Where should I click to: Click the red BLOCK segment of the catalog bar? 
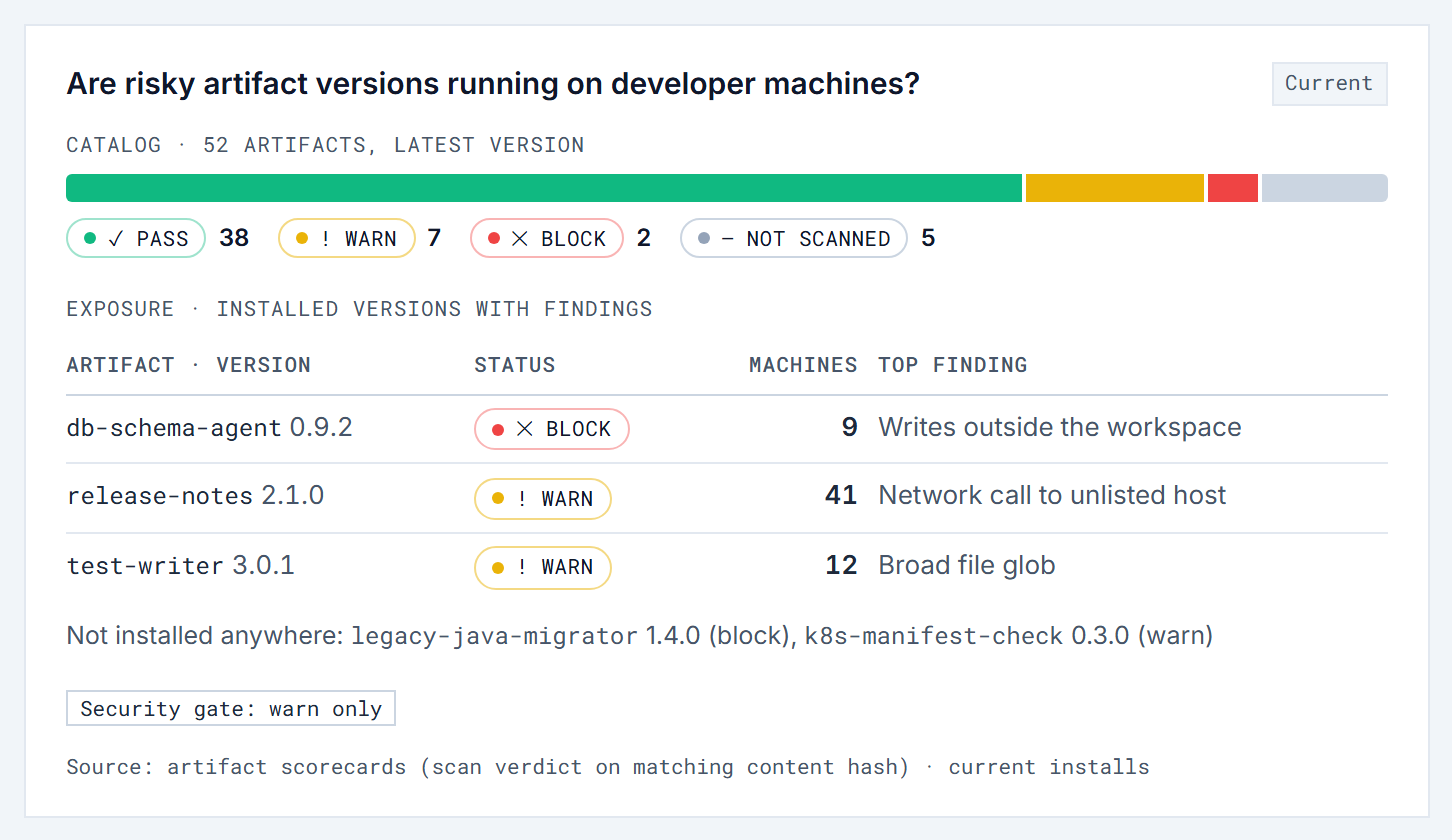(x=1233, y=188)
